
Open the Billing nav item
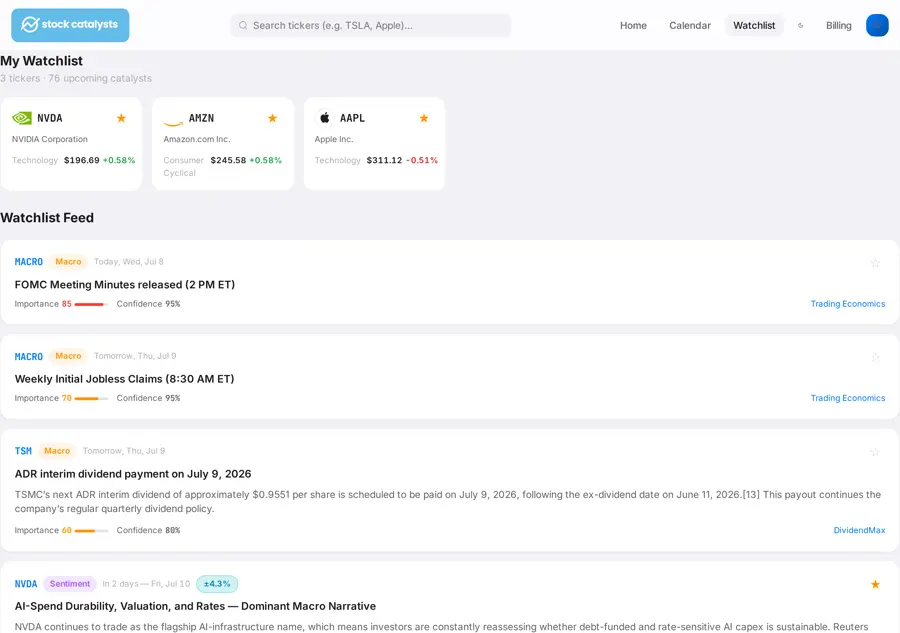838,25
